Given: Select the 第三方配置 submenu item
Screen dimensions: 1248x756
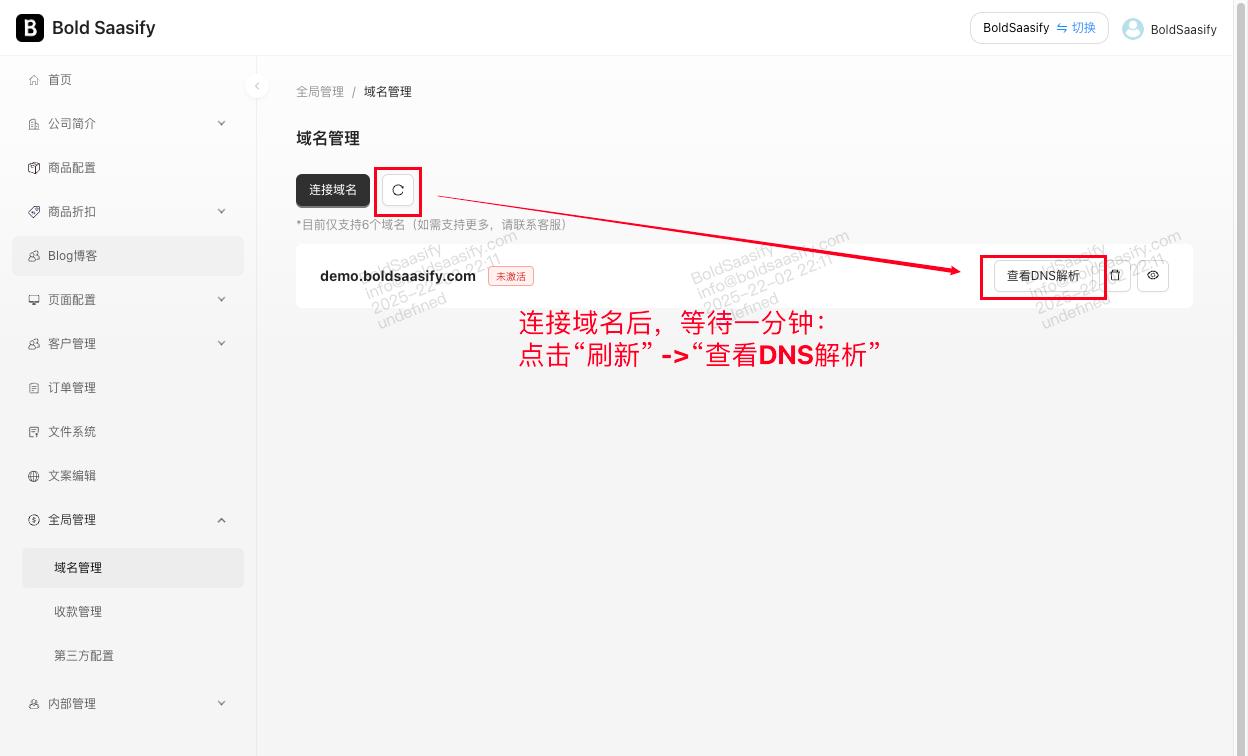Looking at the screenshot, I should (133, 656).
